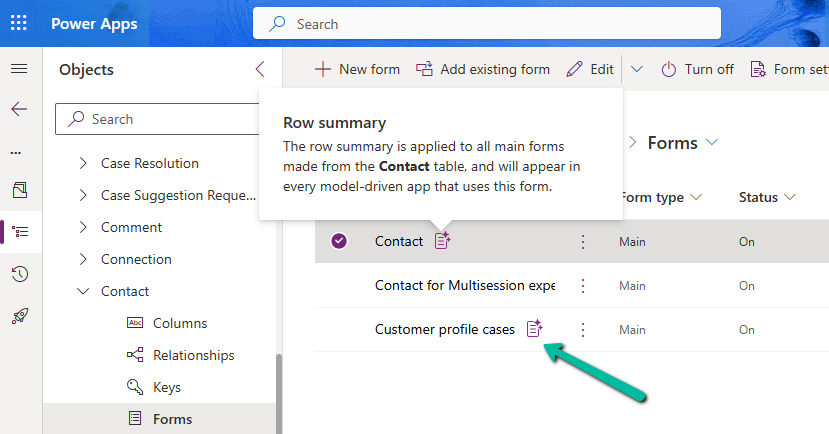Click the back arrow in left rail
The image size is (829, 434).
(x=19, y=109)
